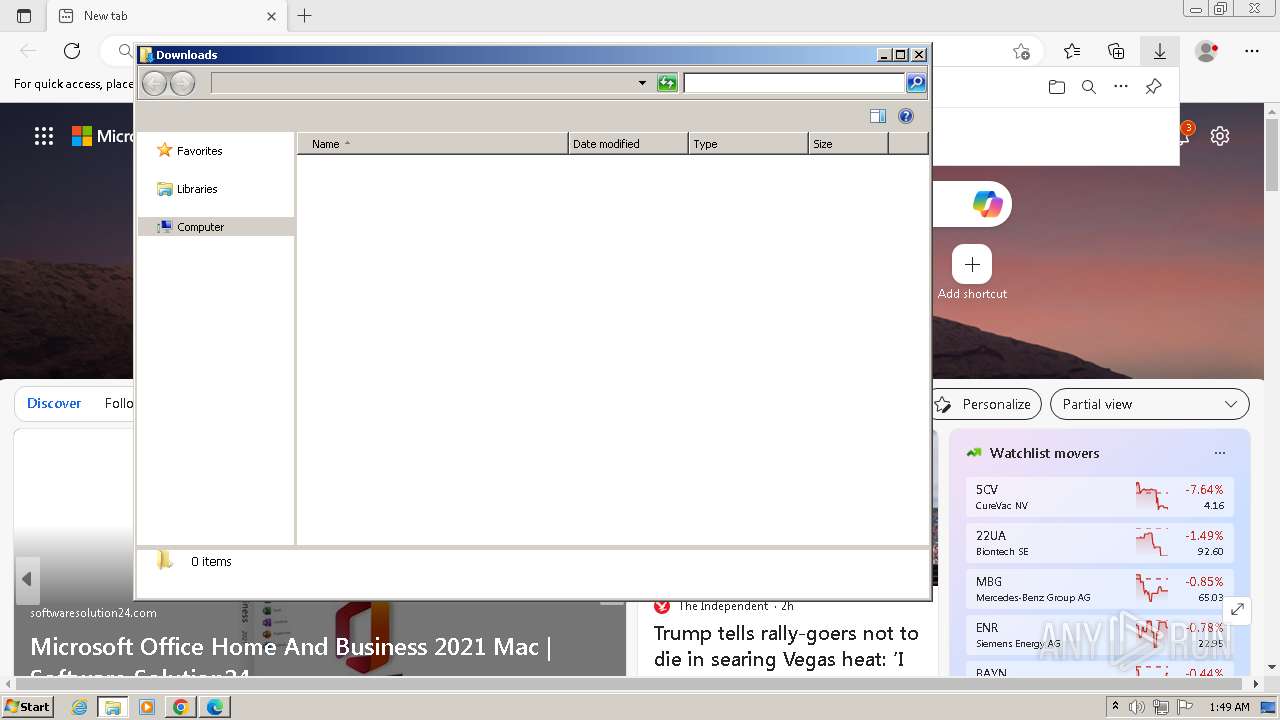Viewport: 1280px width, 720px height.
Task: Add this page to favorites
Action: 1021,51
